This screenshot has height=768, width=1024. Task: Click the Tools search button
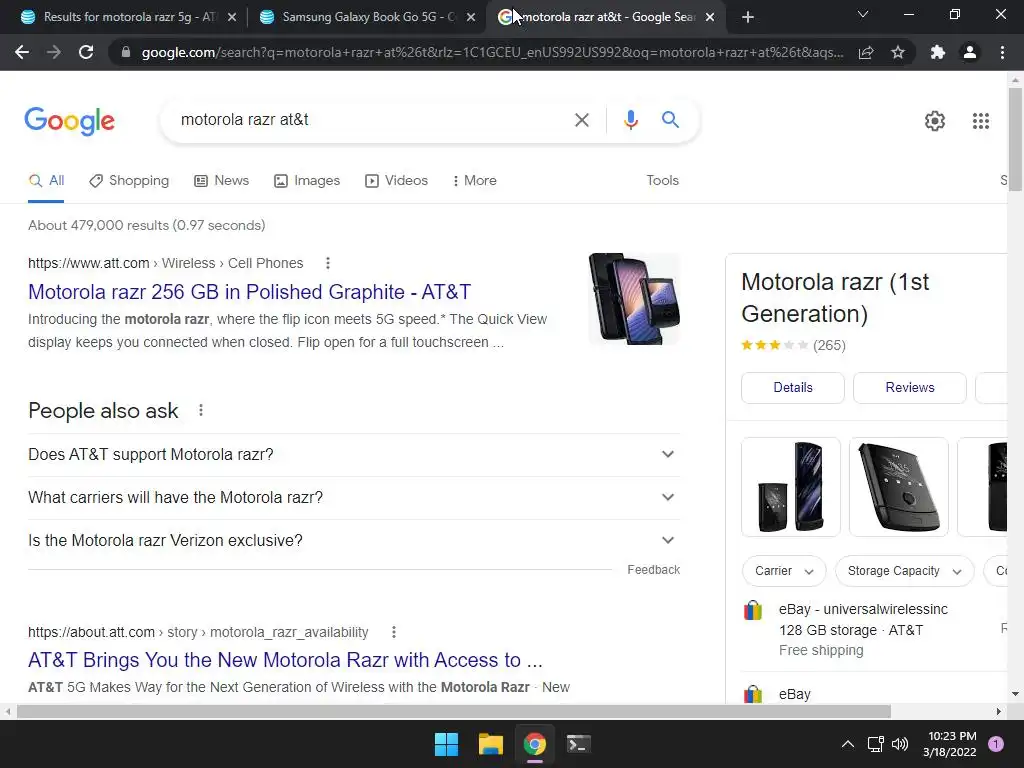pyautogui.click(x=662, y=181)
